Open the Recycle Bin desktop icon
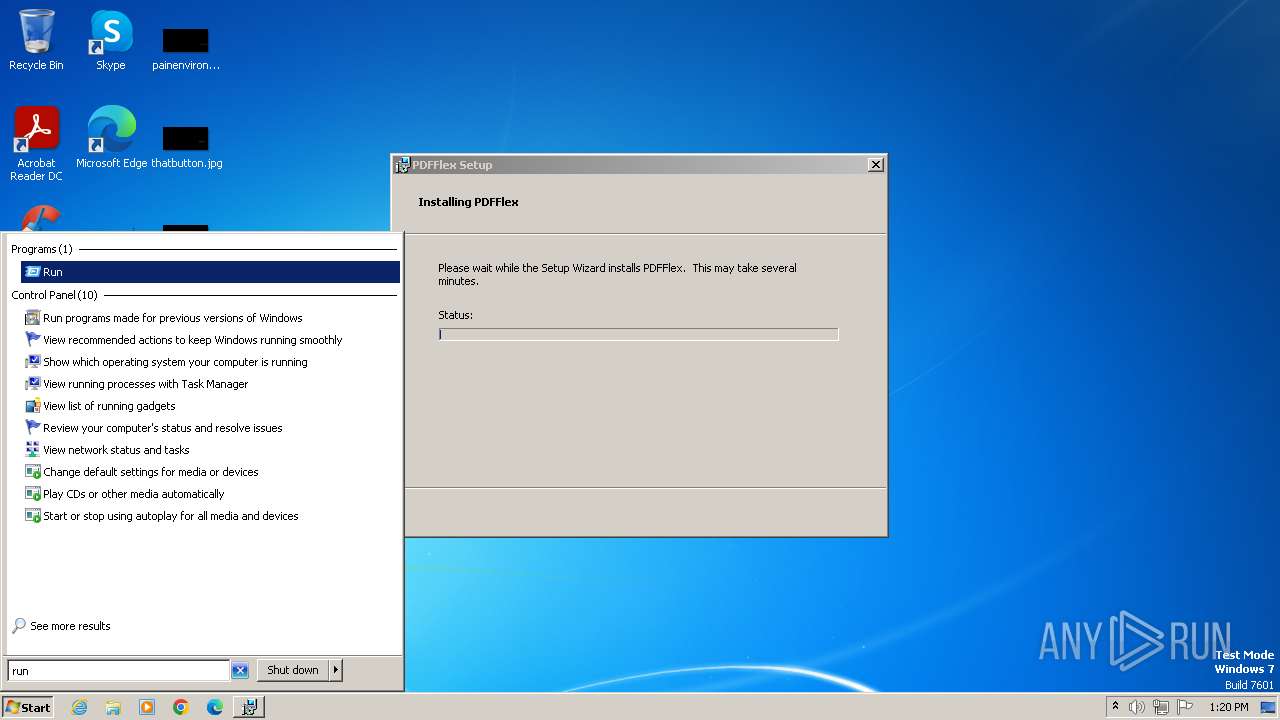The image size is (1280, 720). pyautogui.click(x=36, y=40)
